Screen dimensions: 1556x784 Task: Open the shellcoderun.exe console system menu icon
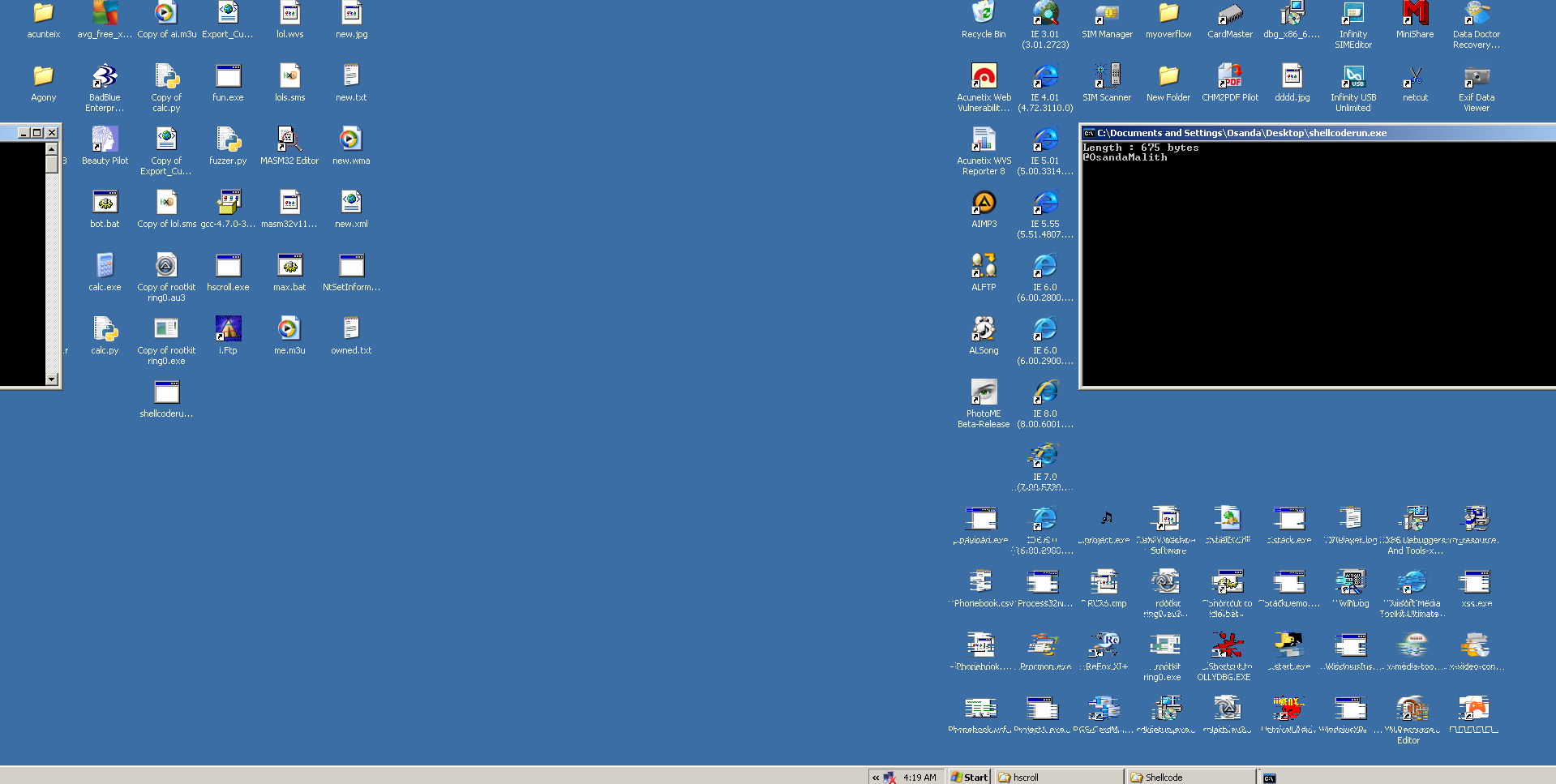coord(1089,133)
